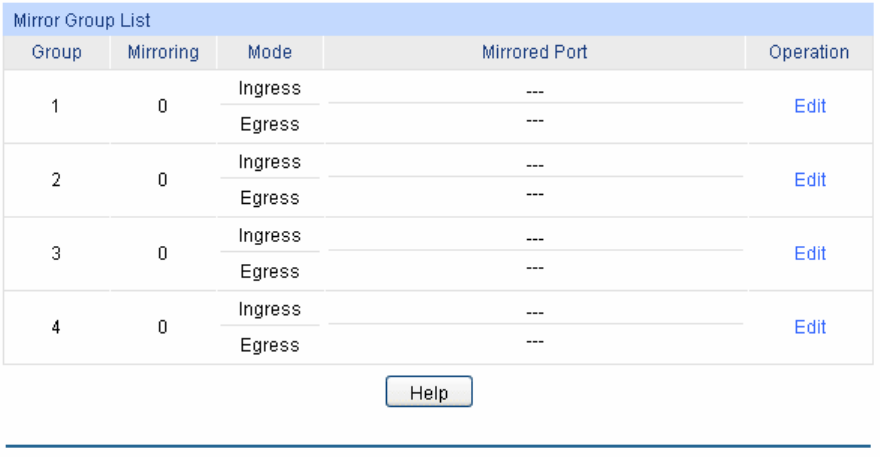
Task: Click group 1 Ingress mirrored port dashes
Action: [x=534, y=88]
